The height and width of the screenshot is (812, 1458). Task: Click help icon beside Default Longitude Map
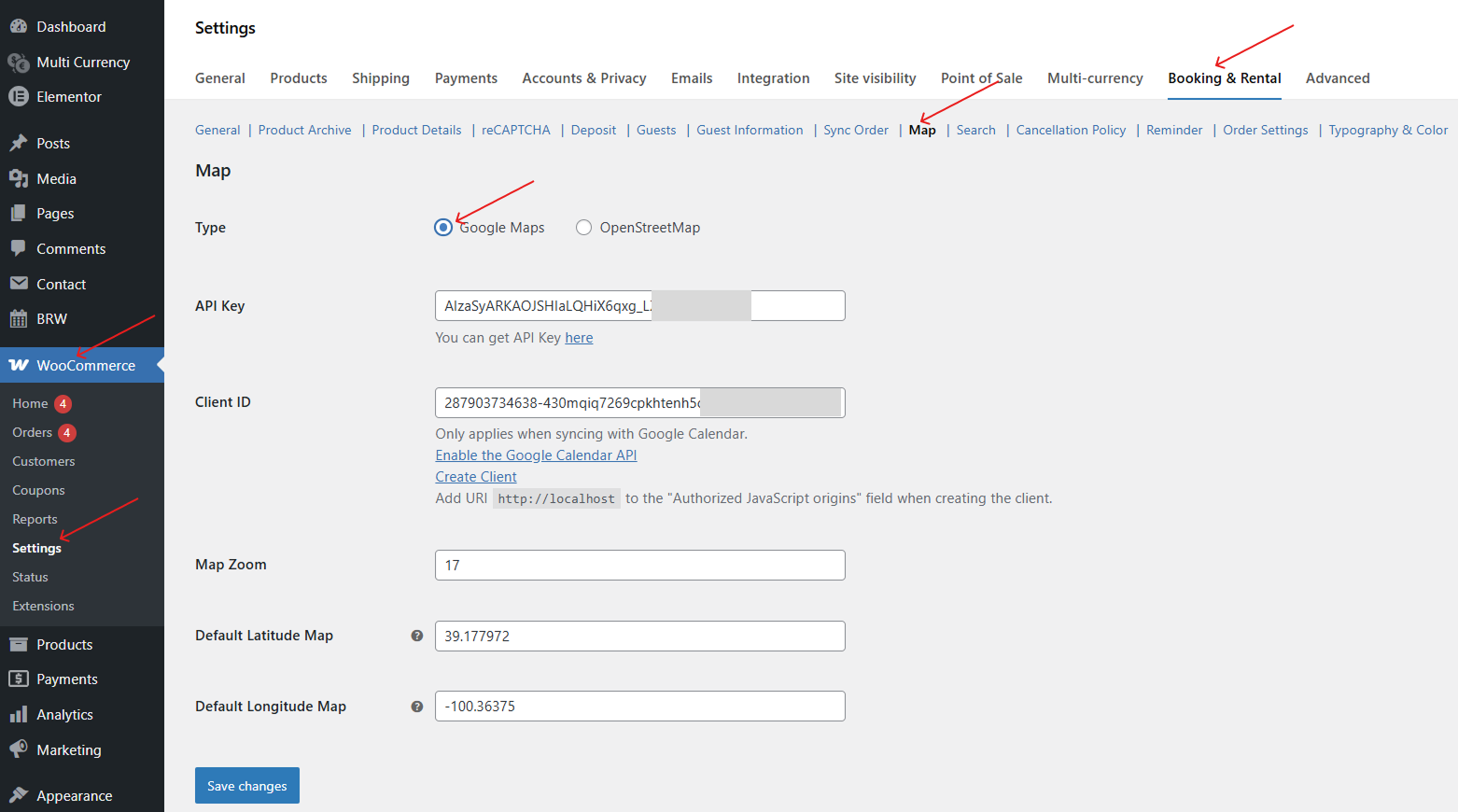coord(417,707)
